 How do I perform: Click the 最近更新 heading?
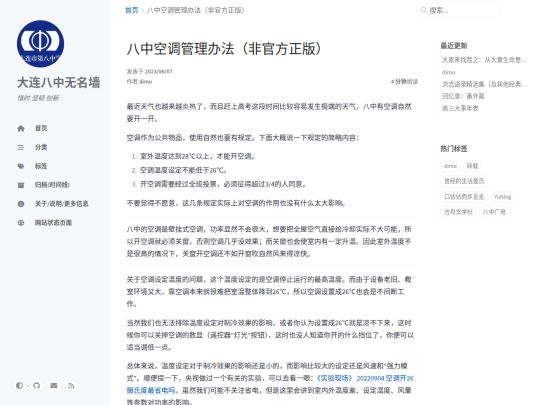[x=454, y=45]
